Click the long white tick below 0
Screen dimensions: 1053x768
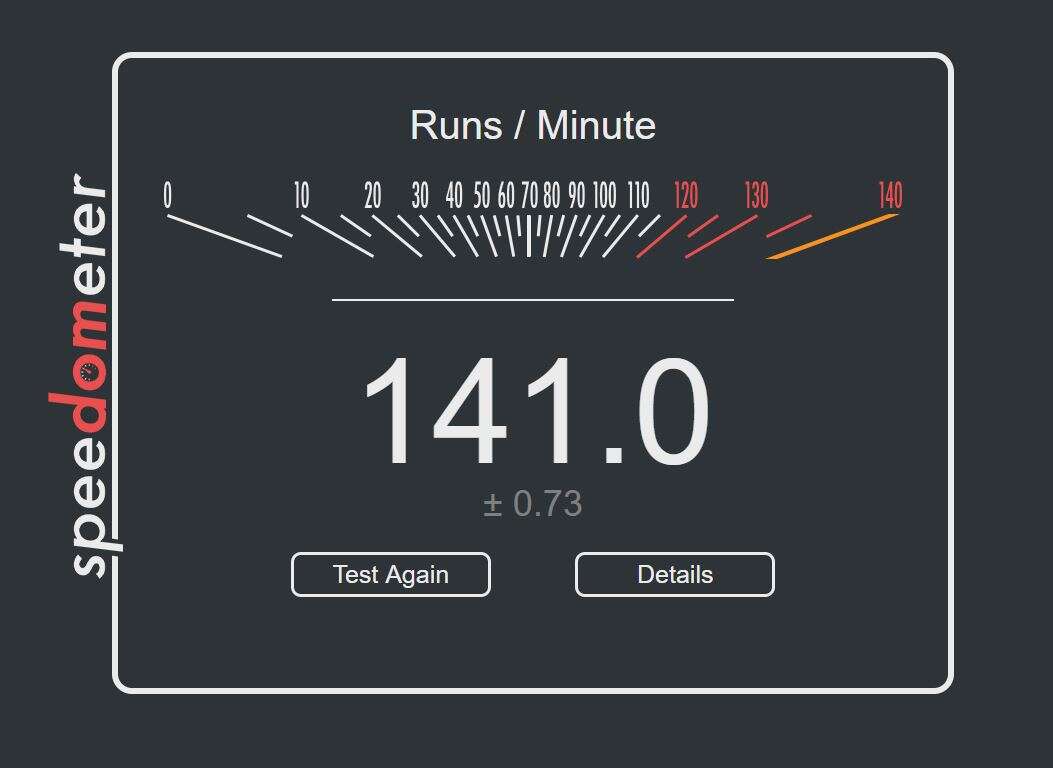224,236
